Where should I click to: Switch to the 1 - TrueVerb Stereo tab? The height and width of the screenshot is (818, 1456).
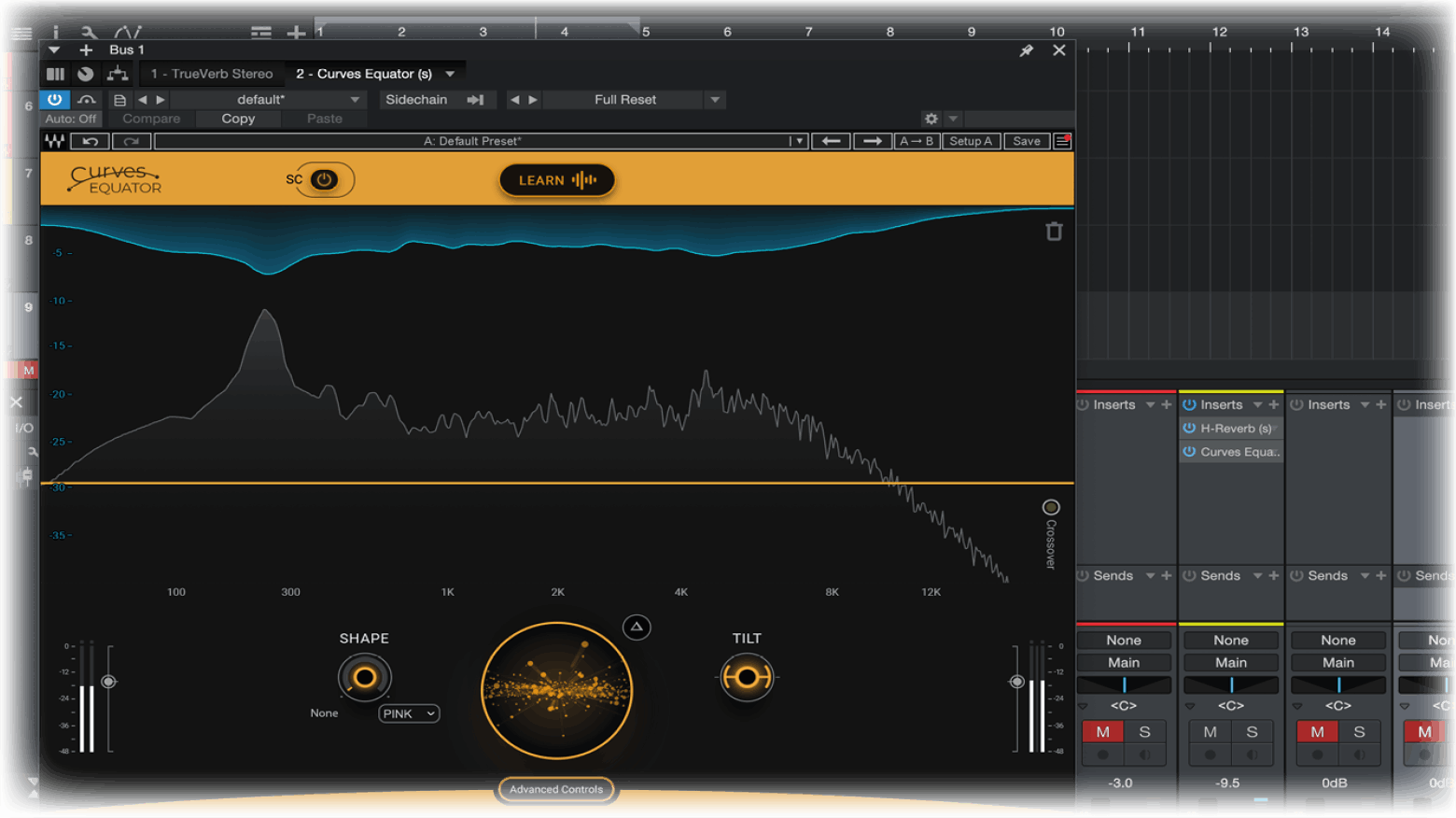coord(212,74)
